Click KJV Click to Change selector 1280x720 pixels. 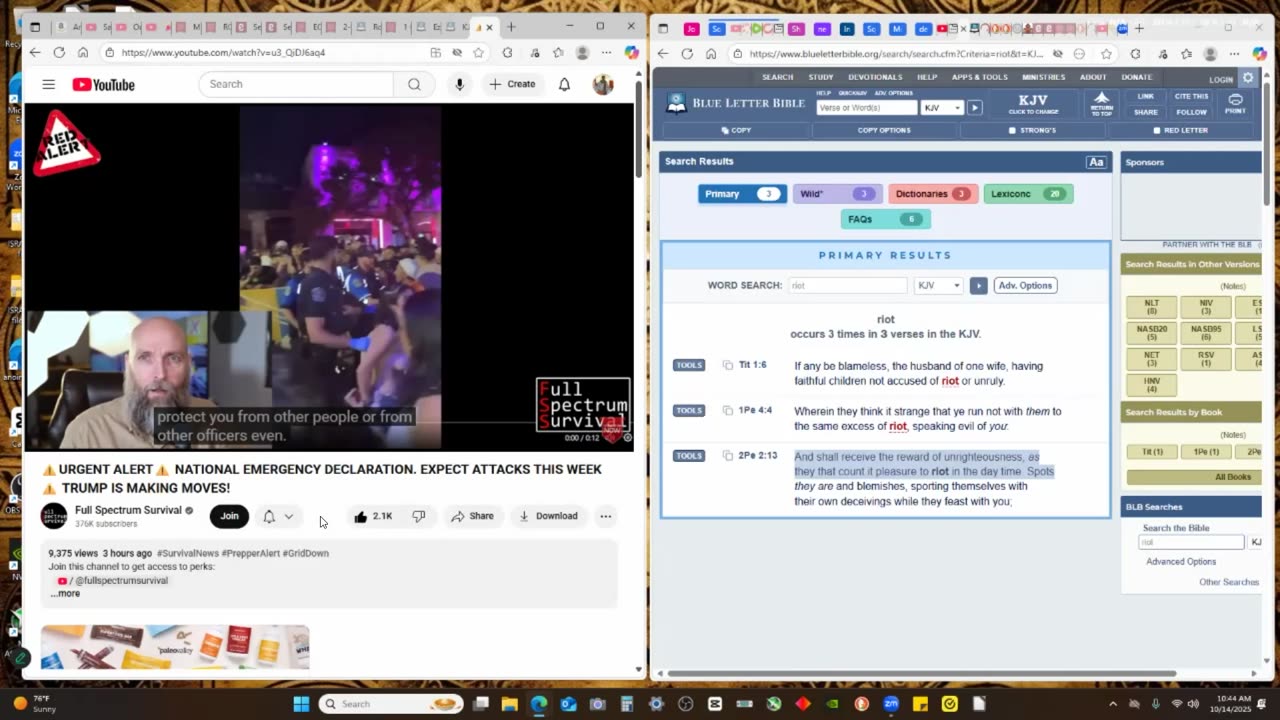pos(1032,104)
